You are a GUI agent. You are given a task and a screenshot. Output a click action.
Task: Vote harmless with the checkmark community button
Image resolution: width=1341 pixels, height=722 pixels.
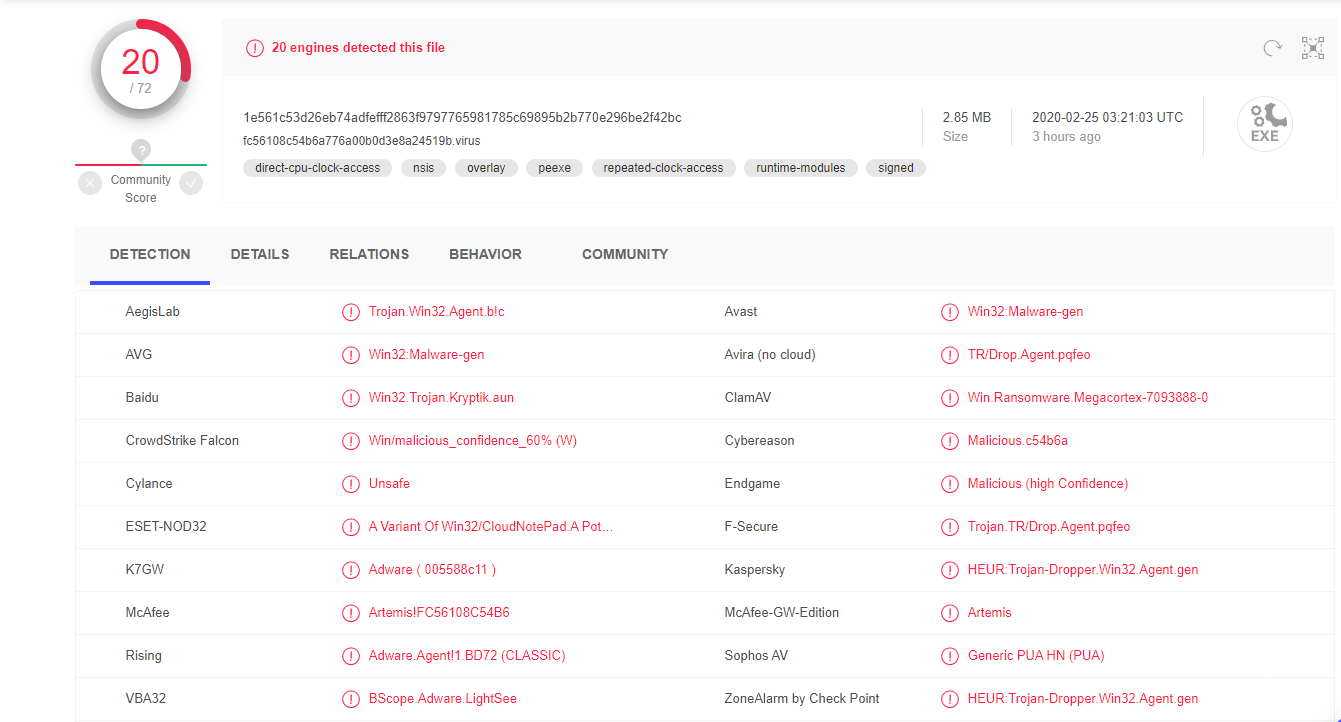pos(191,183)
